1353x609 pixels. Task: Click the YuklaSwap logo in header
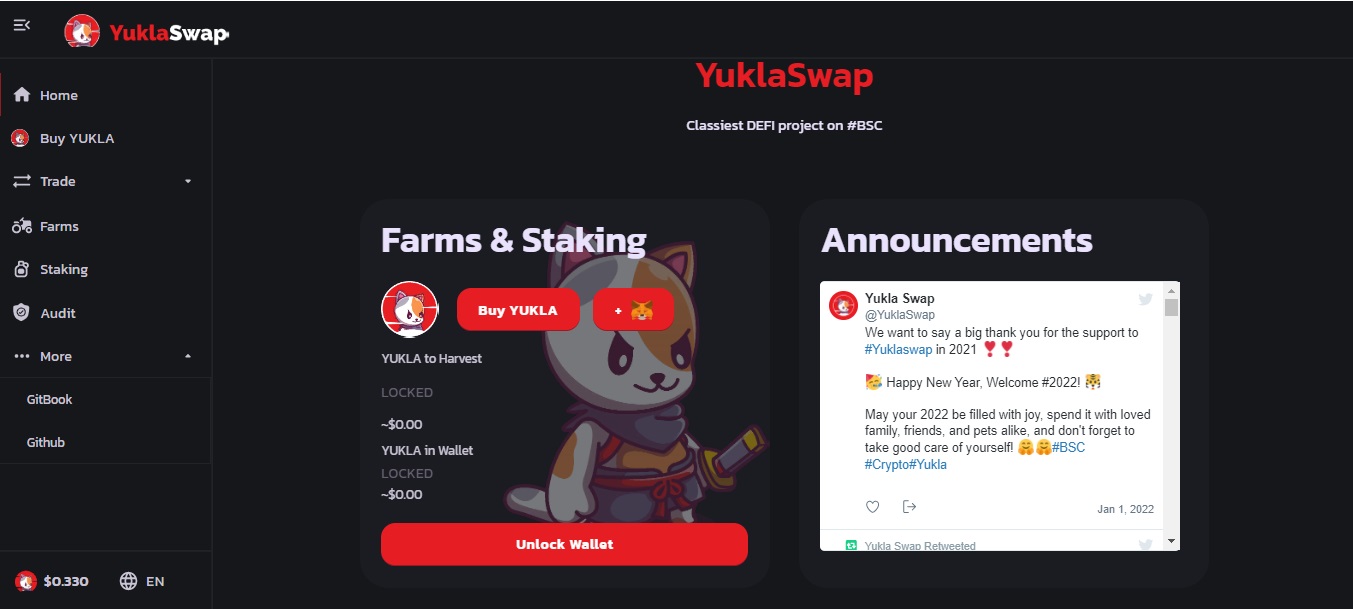tap(147, 33)
